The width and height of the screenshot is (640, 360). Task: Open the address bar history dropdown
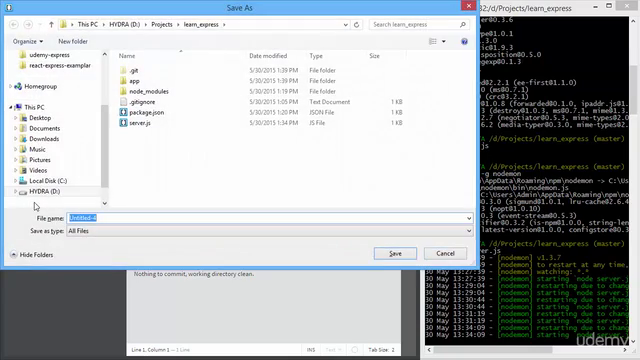346,24
